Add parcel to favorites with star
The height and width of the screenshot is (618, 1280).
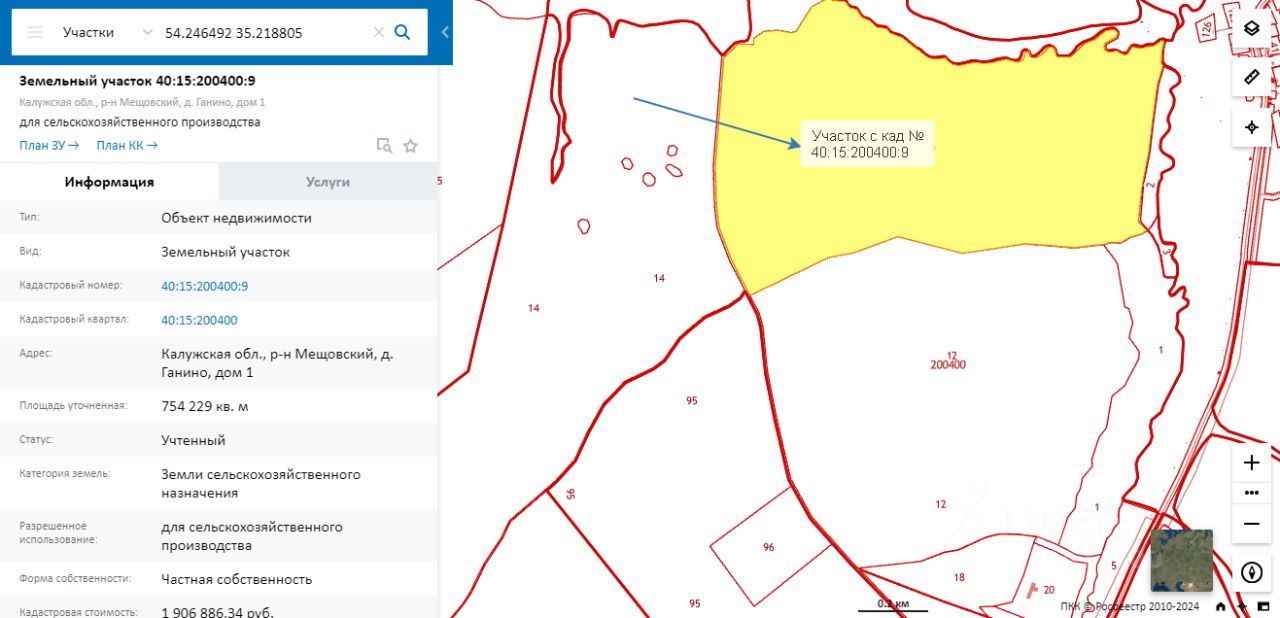(x=410, y=146)
